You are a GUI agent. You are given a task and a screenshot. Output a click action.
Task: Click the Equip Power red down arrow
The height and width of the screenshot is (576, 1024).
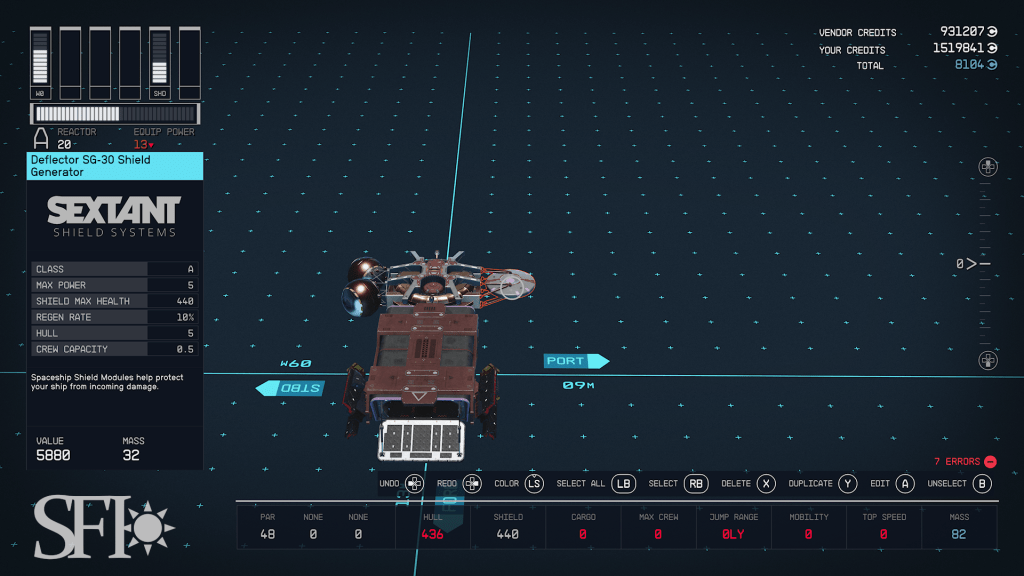click(151, 146)
